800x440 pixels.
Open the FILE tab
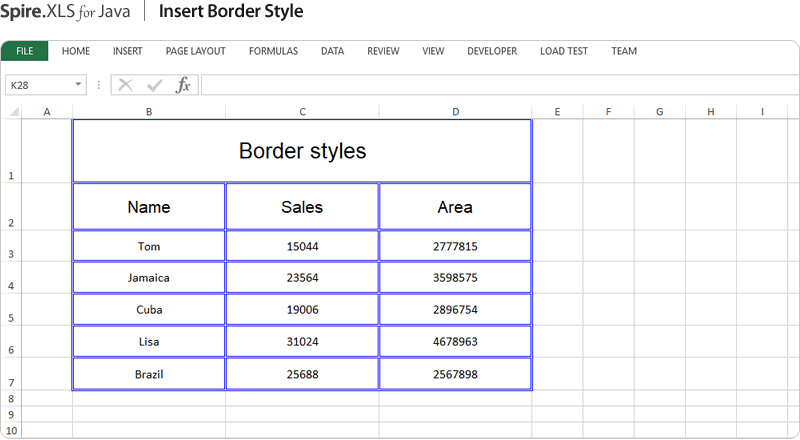(x=25, y=51)
